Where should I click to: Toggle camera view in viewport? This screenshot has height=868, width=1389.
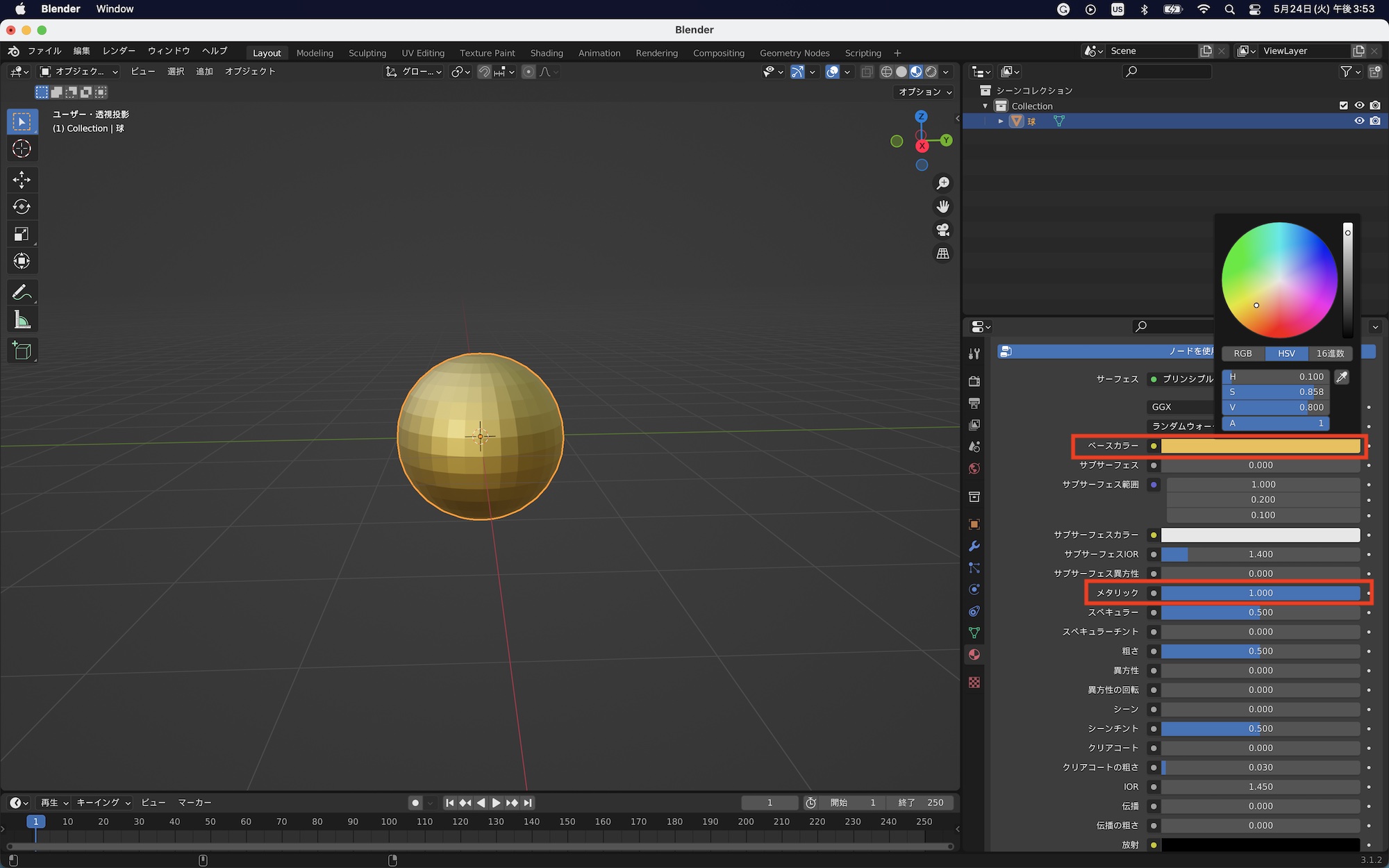click(x=942, y=230)
